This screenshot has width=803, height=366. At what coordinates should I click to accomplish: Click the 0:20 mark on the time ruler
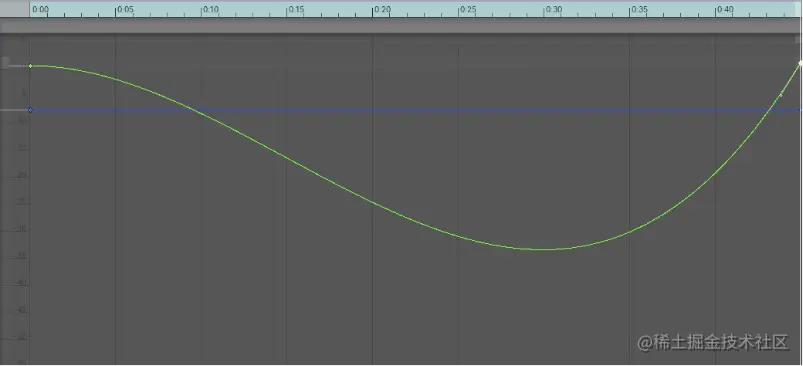coord(383,9)
